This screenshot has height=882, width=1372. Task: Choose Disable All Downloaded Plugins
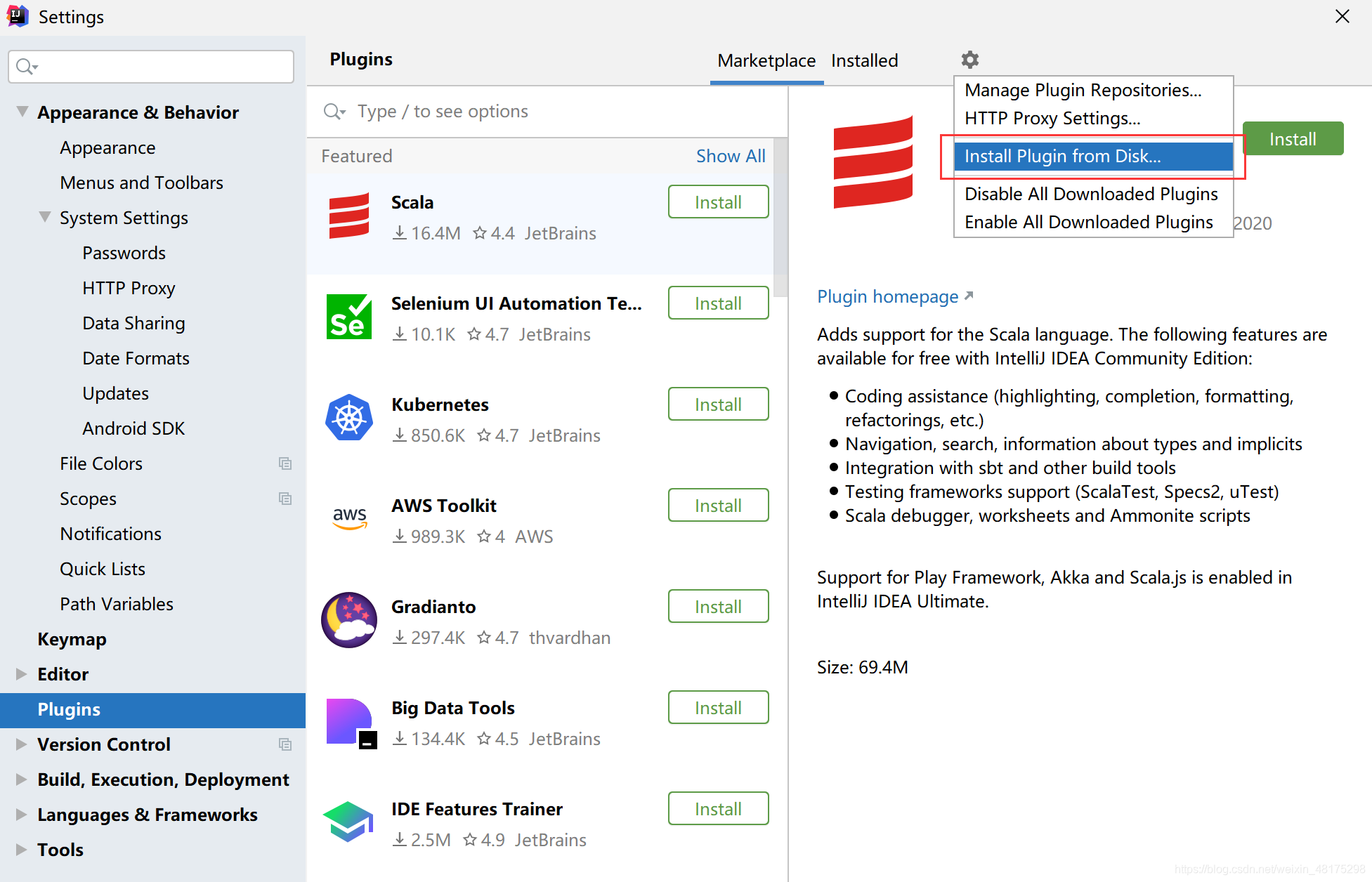click(x=1093, y=194)
